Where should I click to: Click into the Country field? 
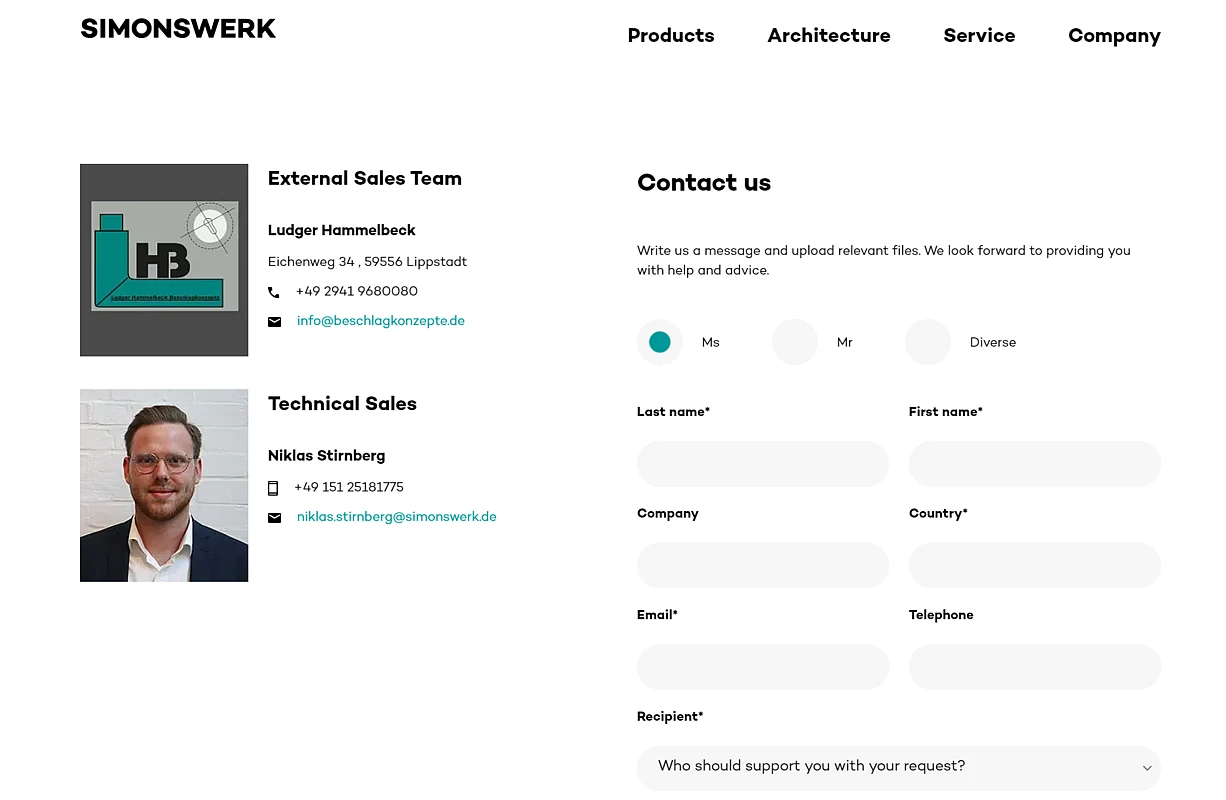(x=1035, y=566)
